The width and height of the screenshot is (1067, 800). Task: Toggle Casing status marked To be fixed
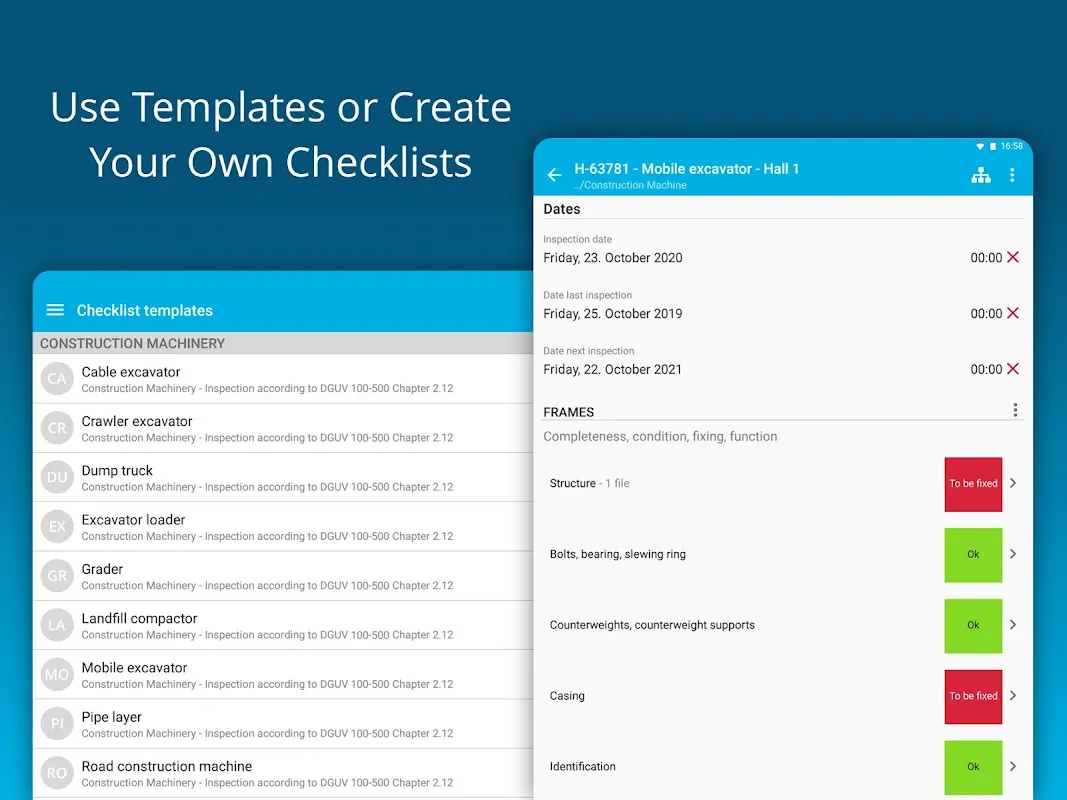(x=973, y=696)
